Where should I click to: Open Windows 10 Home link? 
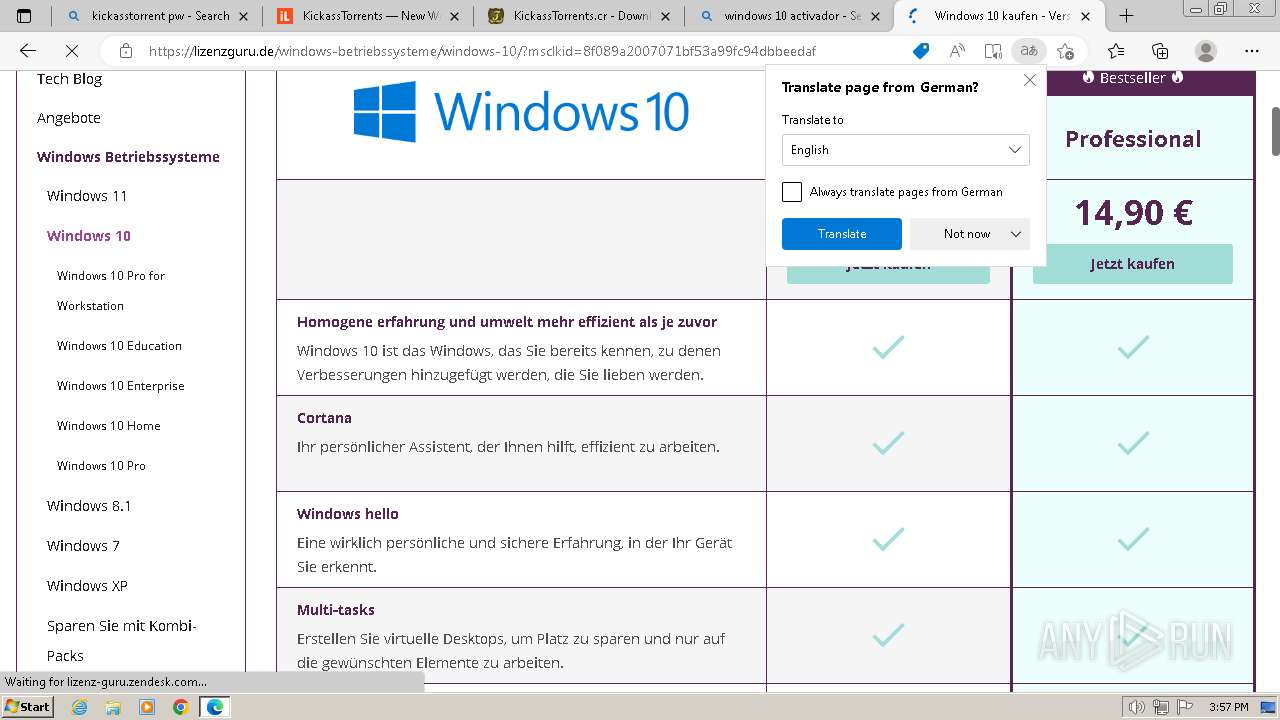pyautogui.click(x=109, y=426)
